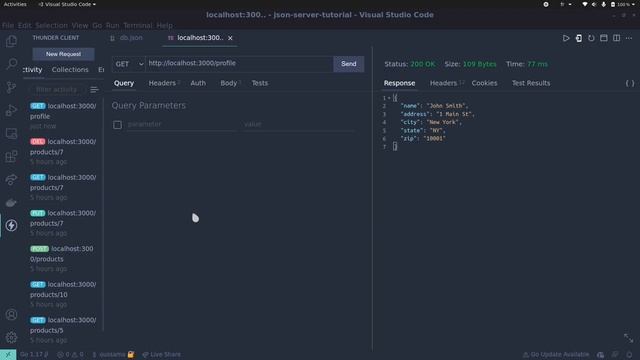640x360 pixels.
Task: Click the microphone icon in system tray
Action: [x=603, y=4]
